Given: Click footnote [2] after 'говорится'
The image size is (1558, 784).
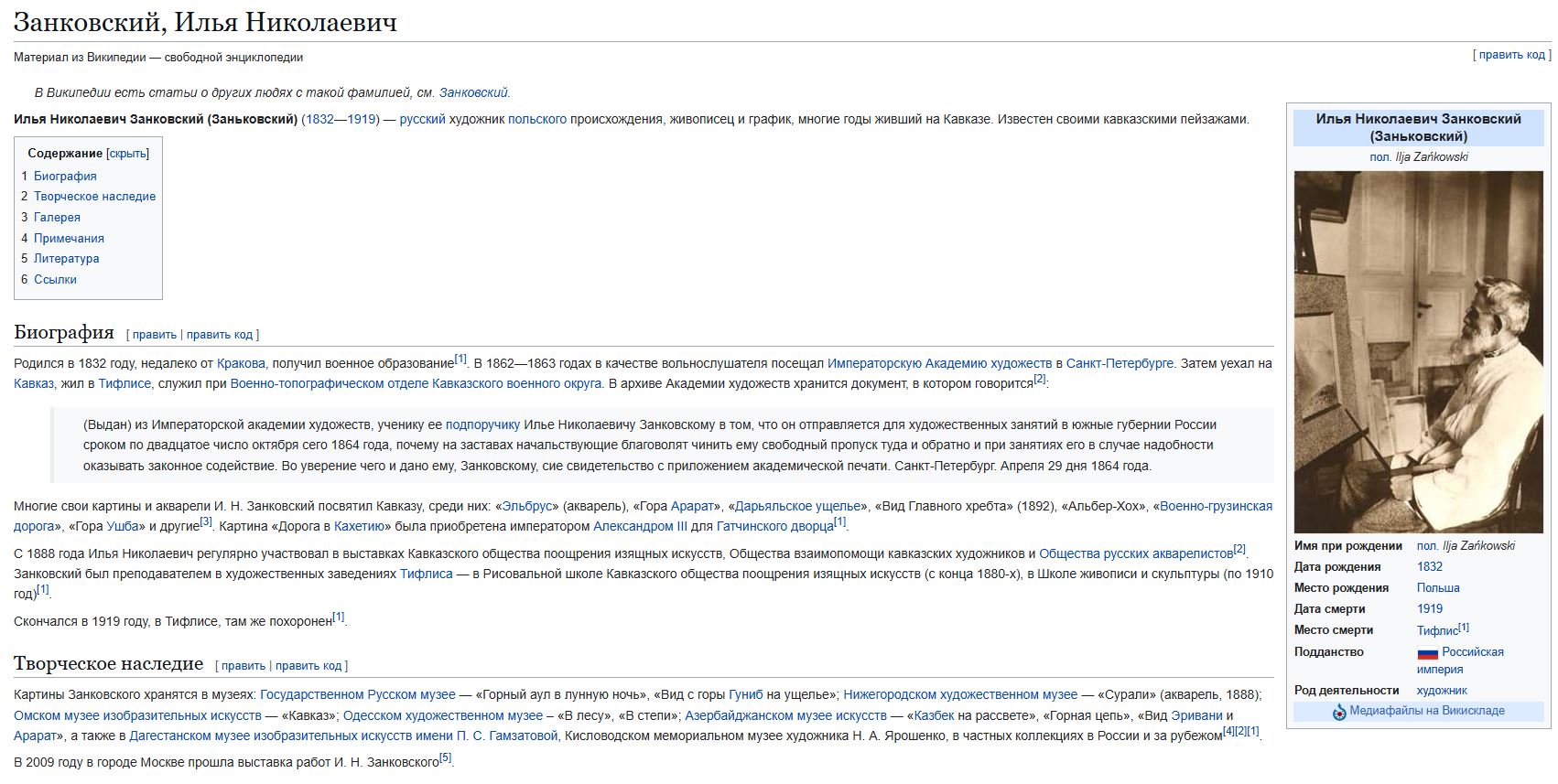Looking at the screenshot, I should [1040, 379].
